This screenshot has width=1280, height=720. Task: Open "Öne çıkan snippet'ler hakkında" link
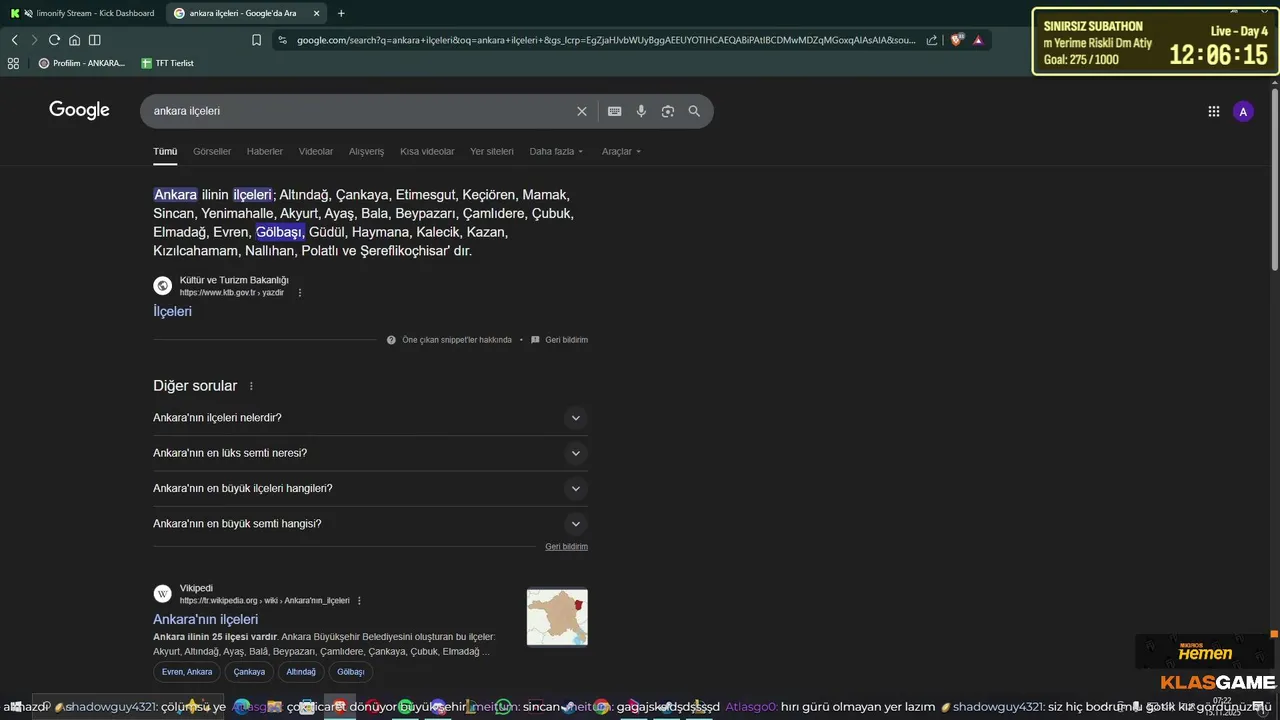(x=457, y=340)
